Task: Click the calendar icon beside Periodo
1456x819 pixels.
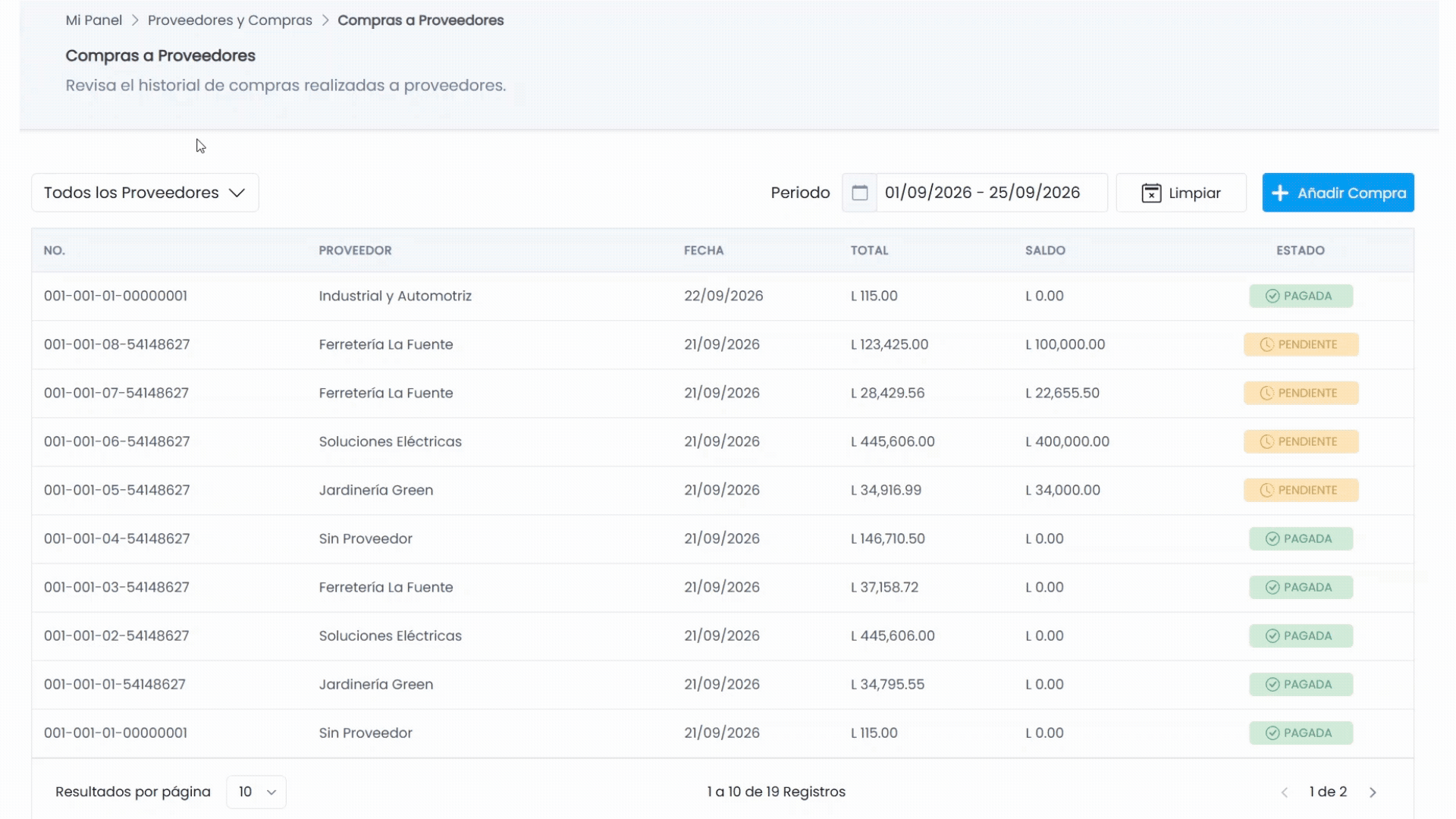Action: tap(859, 193)
